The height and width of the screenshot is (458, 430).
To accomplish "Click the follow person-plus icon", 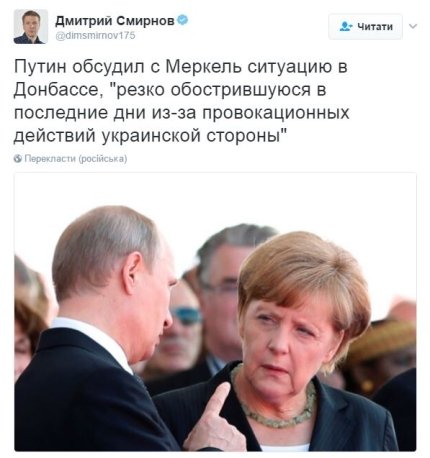I will click(x=346, y=26).
